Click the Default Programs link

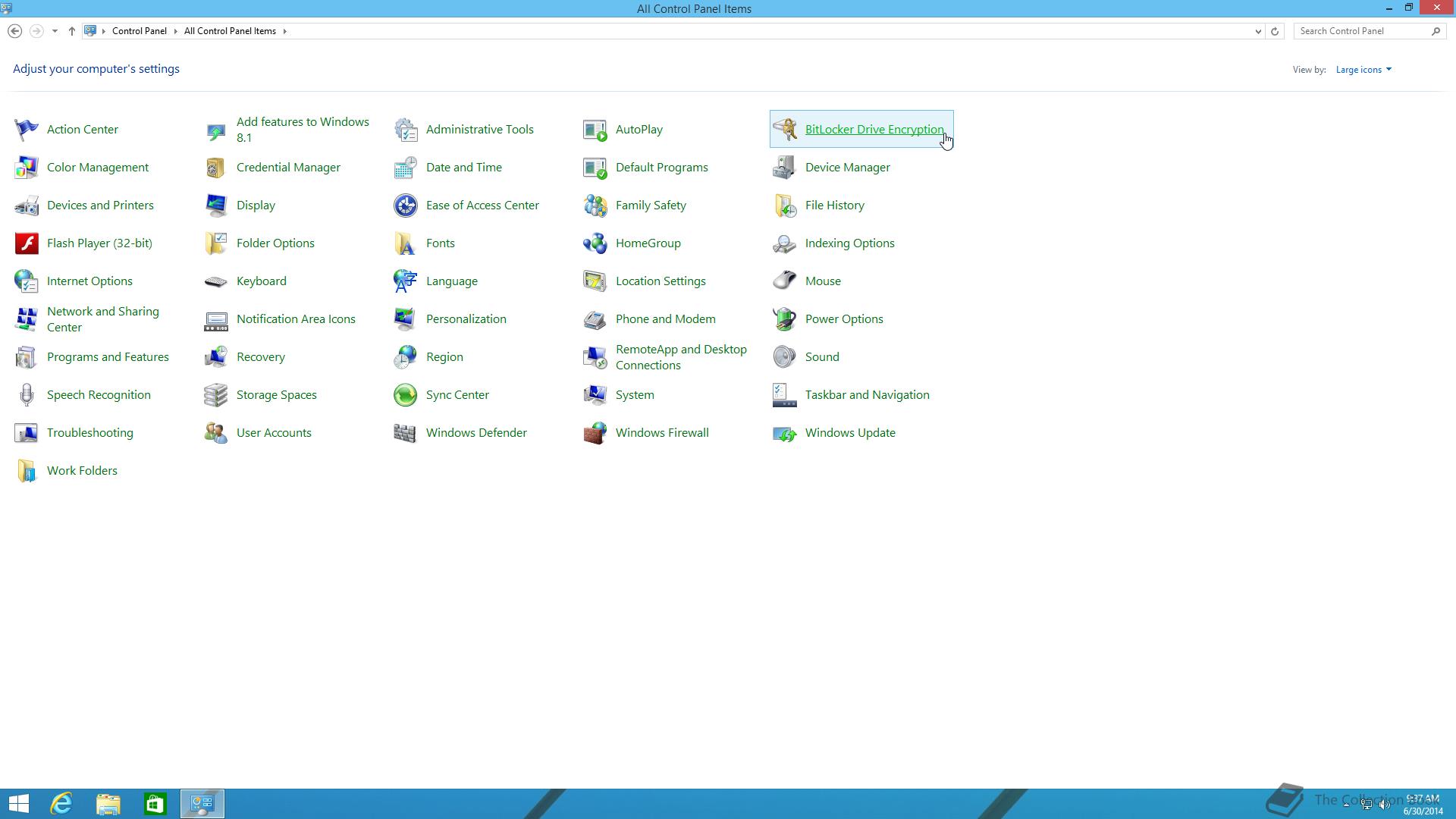tap(662, 168)
